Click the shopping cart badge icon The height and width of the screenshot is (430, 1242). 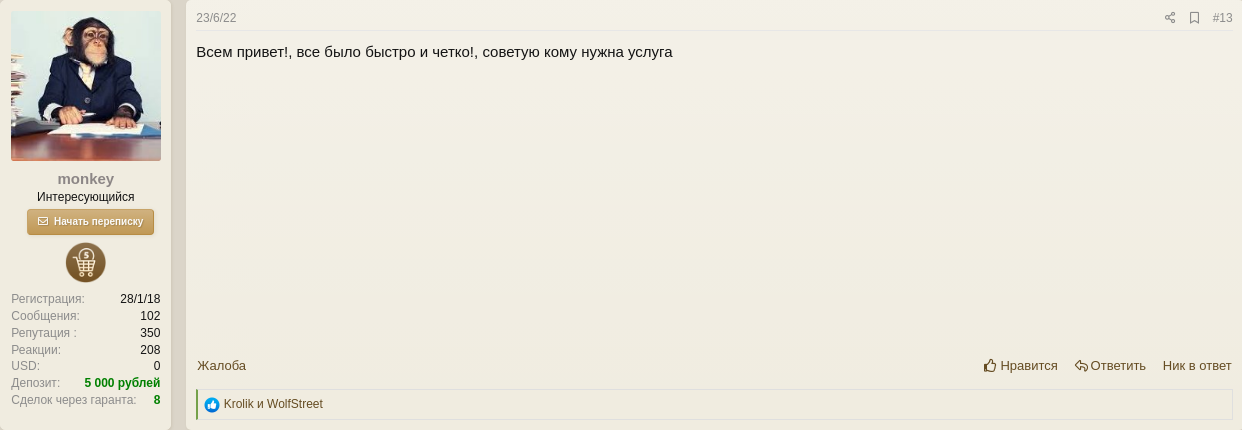pyautogui.click(x=86, y=263)
